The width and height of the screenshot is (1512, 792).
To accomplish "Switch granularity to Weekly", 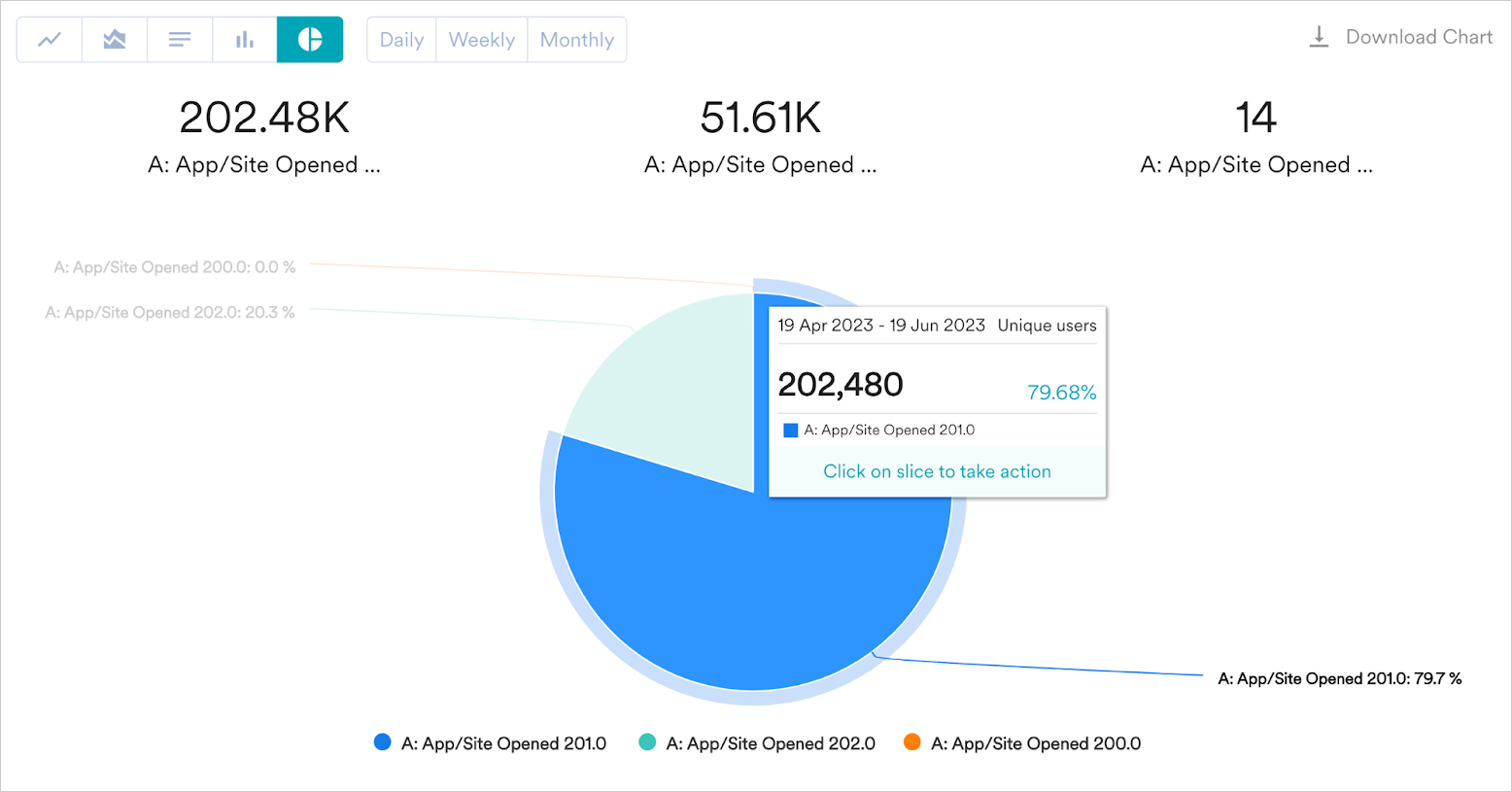I will click(482, 40).
